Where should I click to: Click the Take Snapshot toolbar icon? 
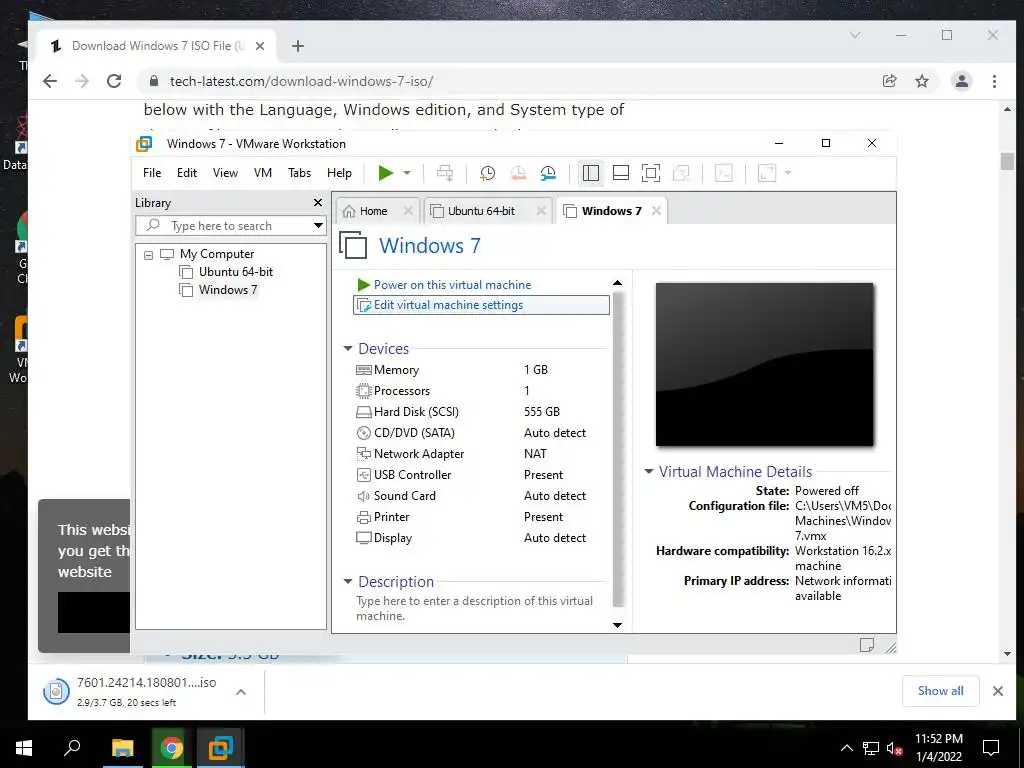487,173
